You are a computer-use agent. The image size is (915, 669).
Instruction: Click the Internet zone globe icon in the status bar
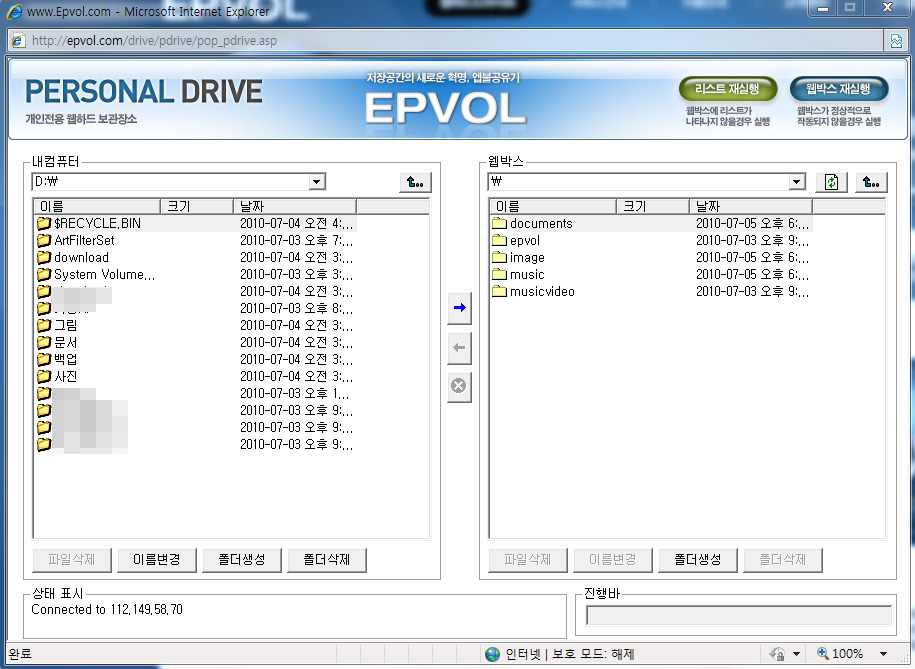coord(493,654)
